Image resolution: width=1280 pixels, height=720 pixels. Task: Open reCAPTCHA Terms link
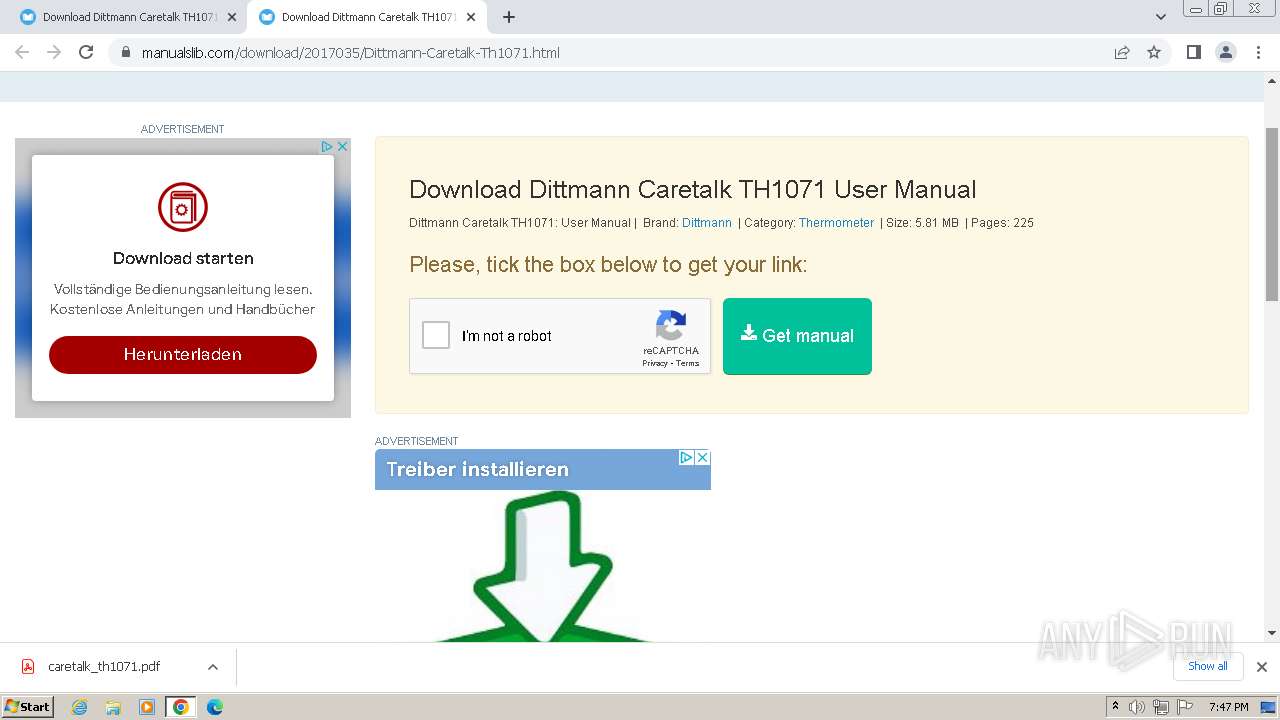pyautogui.click(x=687, y=363)
